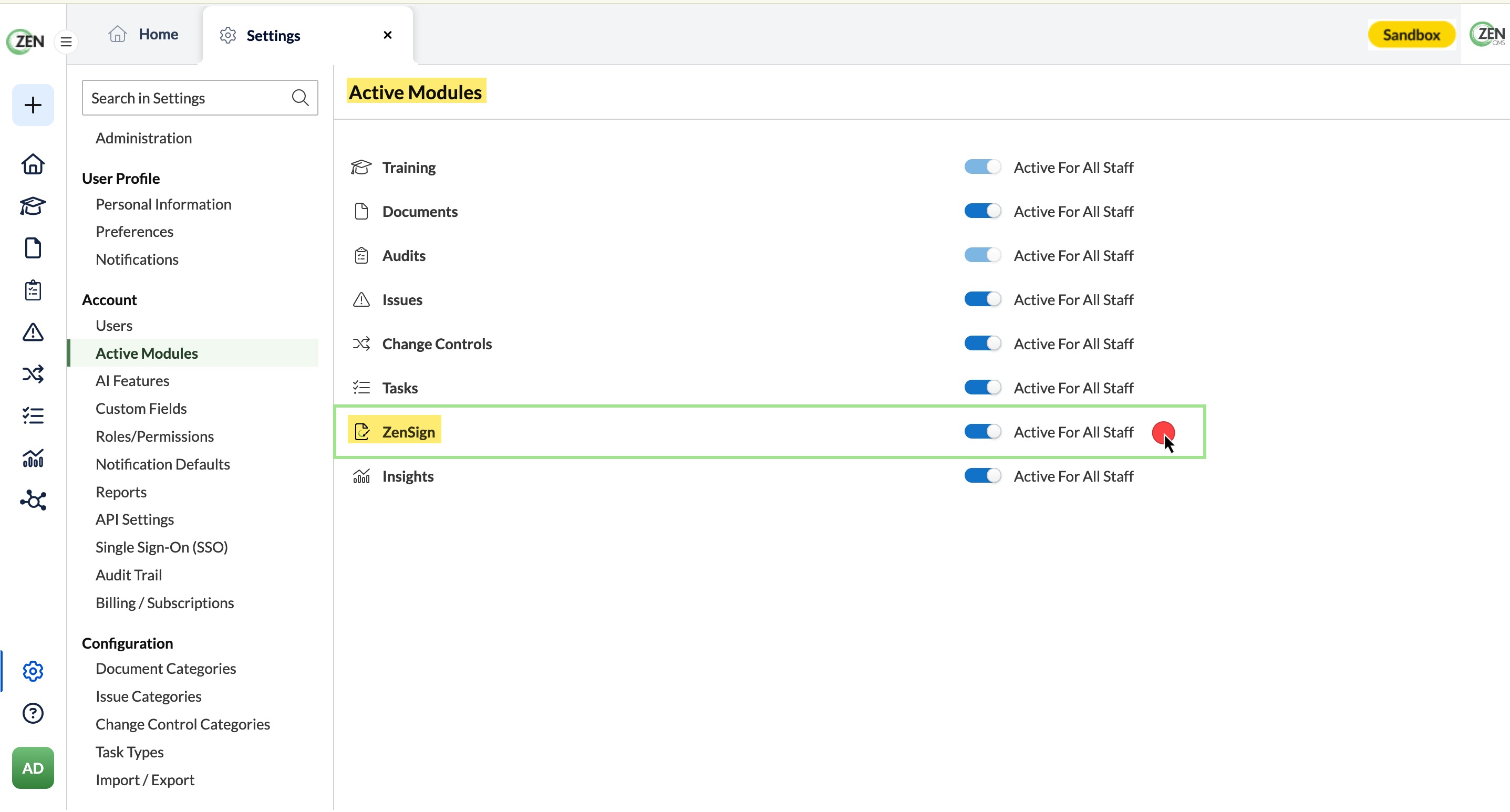Open Notification Defaults settings
The image size is (1510, 812).
point(163,465)
